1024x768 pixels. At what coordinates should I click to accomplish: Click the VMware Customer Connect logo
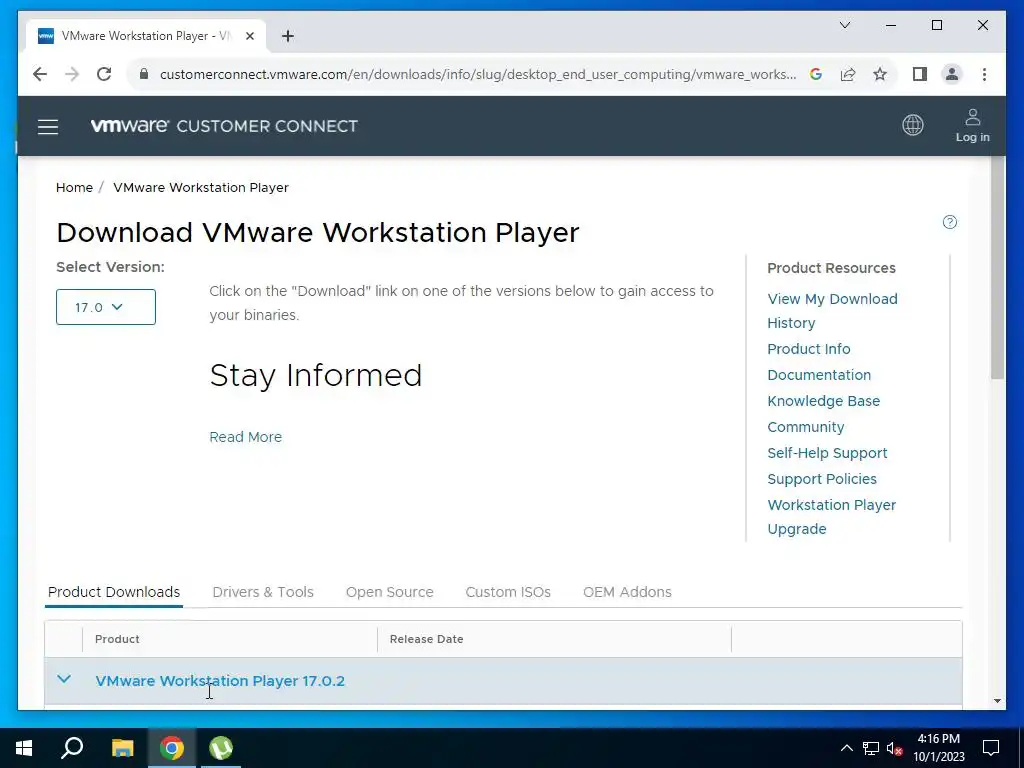click(x=224, y=126)
